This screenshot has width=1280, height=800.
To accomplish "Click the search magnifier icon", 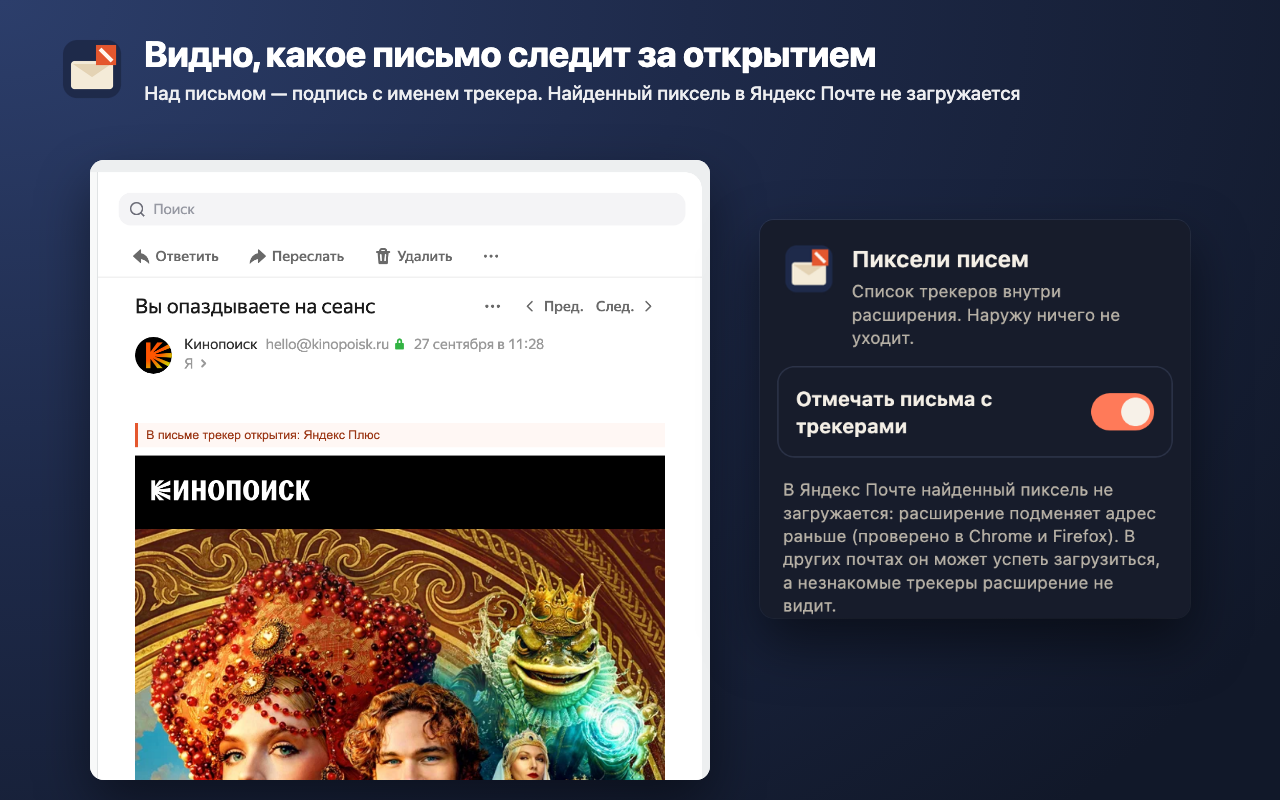I will click(x=137, y=209).
